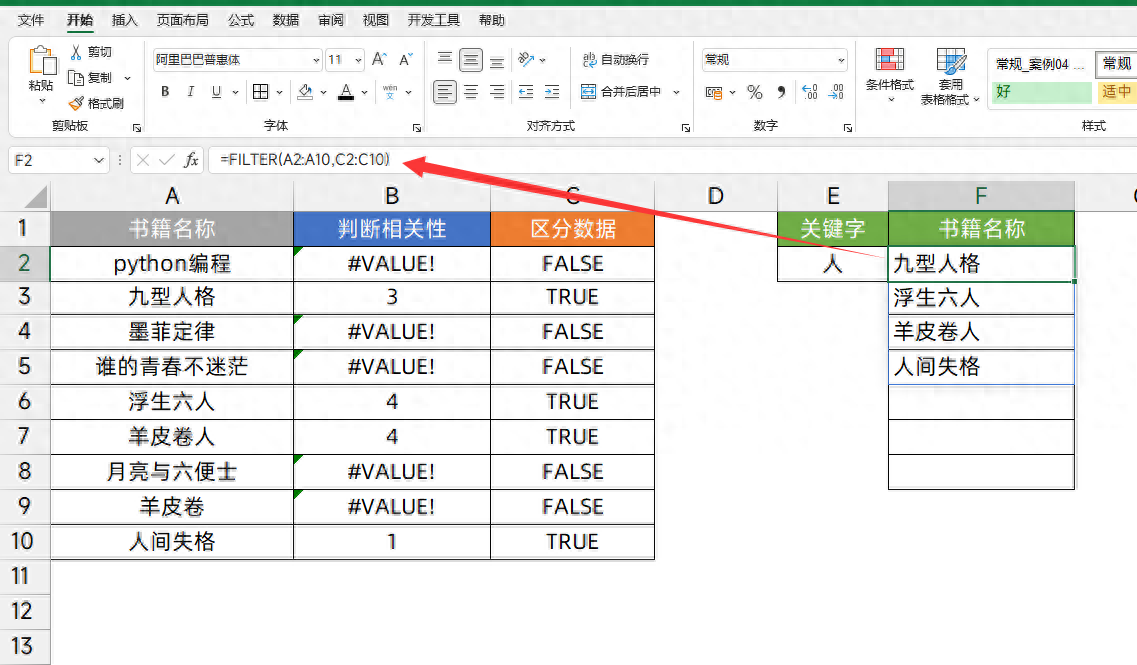Viewport: 1137px width, 665px height.
Task: Expand the Merge and Center dropdown arrow
Action: click(676, 92)
